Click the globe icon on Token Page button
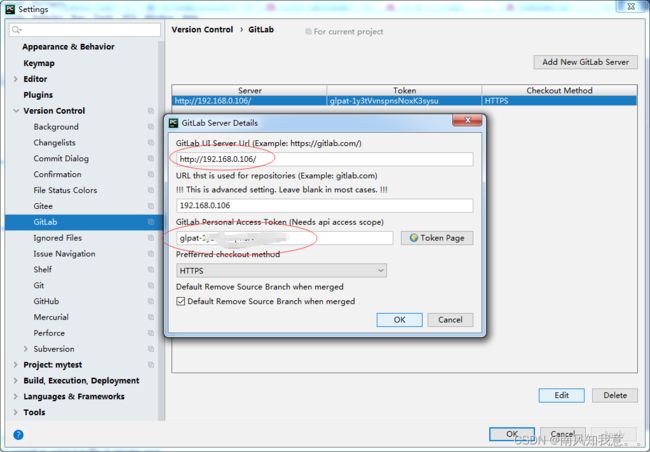Screen dimensions: 650x452 [413, 238]
